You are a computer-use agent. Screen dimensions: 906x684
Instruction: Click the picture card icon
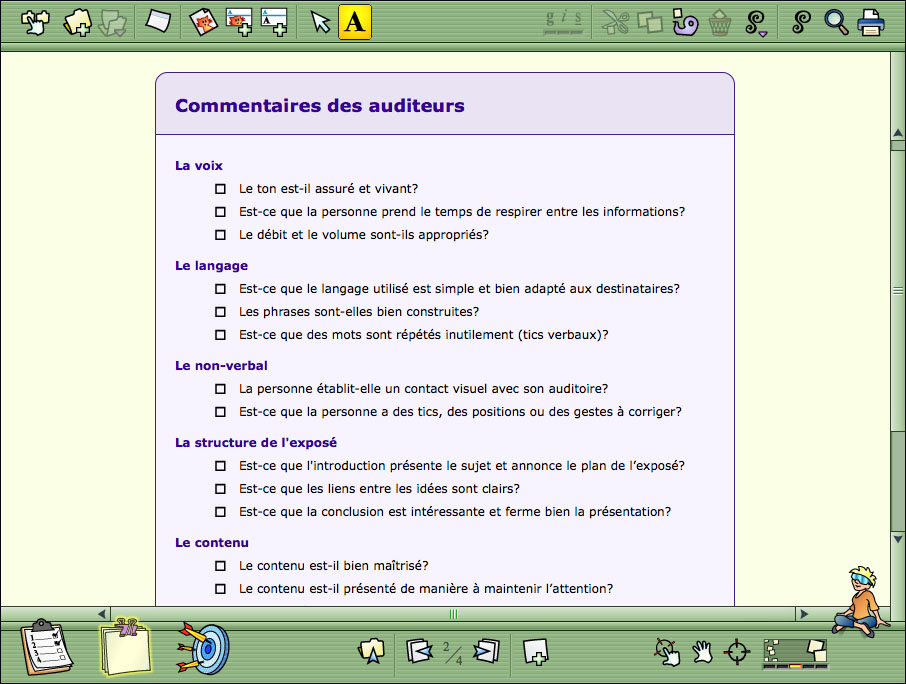pyautogui.click(x=203, y=23)
